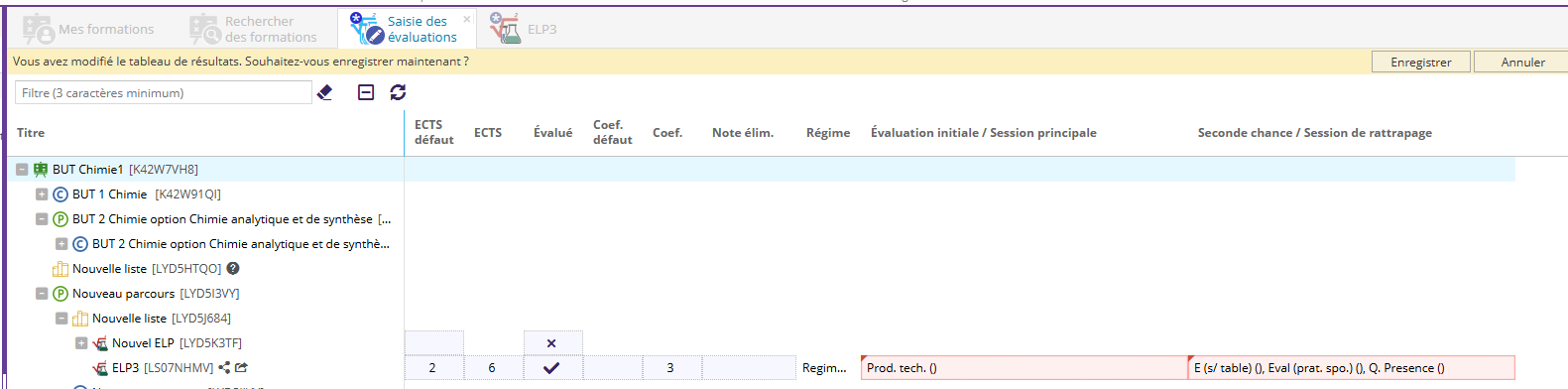The height and width of the screenshot is (389, 1568).
Task: Click the Enregistrer button
Action: (x=1421, y=62)
